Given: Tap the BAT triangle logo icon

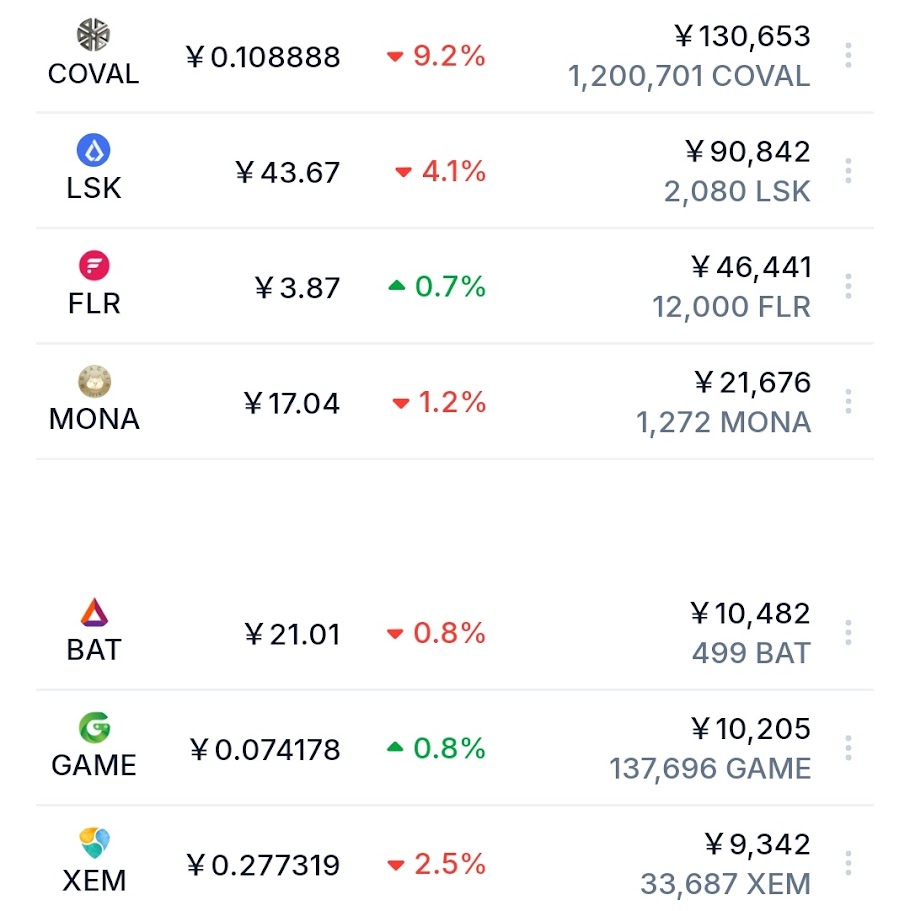Looking at the screenshot, I should pyautogui.click(x=94, y=612).
